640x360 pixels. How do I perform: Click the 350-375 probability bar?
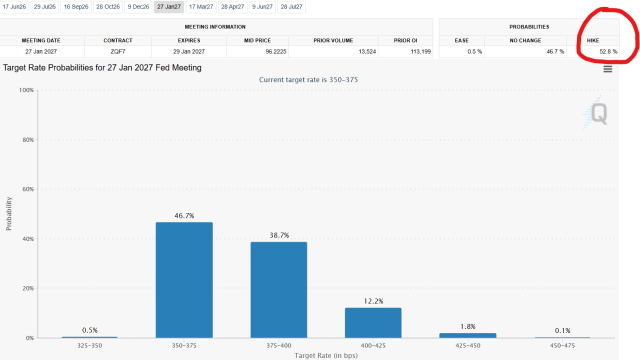pyautogui.click(x=184, y=280)
